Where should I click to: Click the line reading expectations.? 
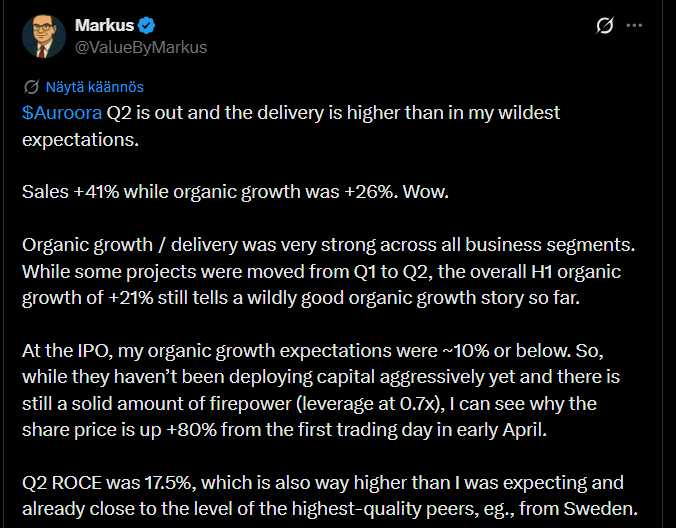tap(81, 140)
